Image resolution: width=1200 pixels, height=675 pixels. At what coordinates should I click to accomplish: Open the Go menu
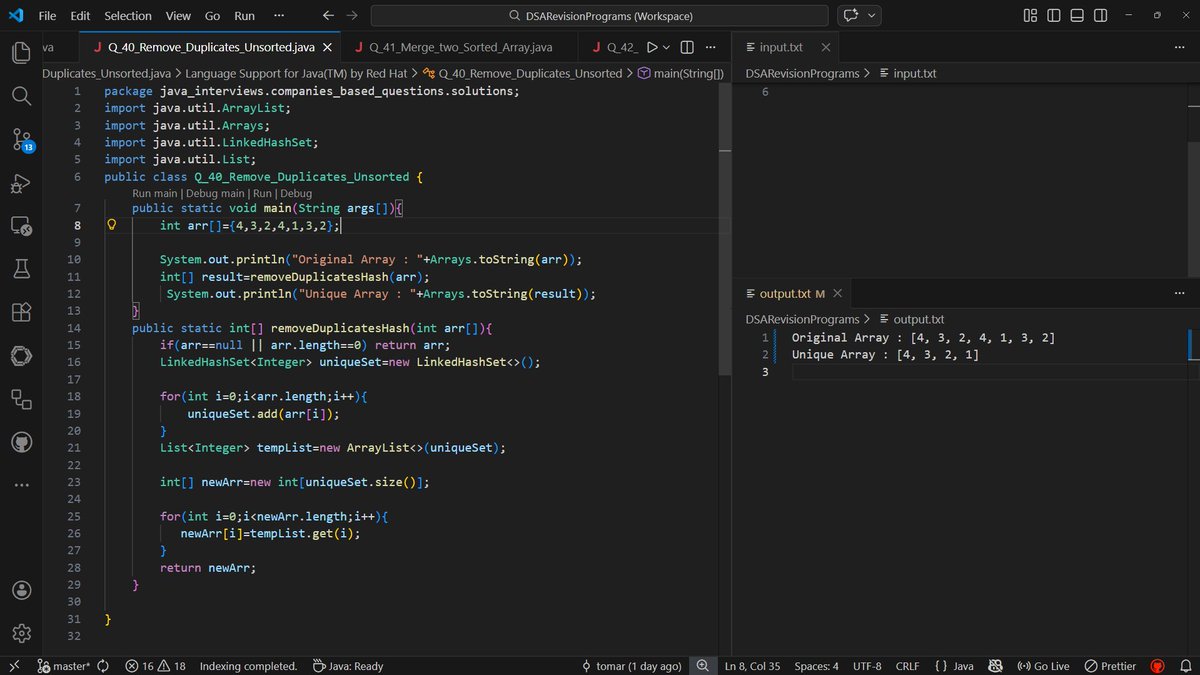pyautogui.click(x=212, y=16)
